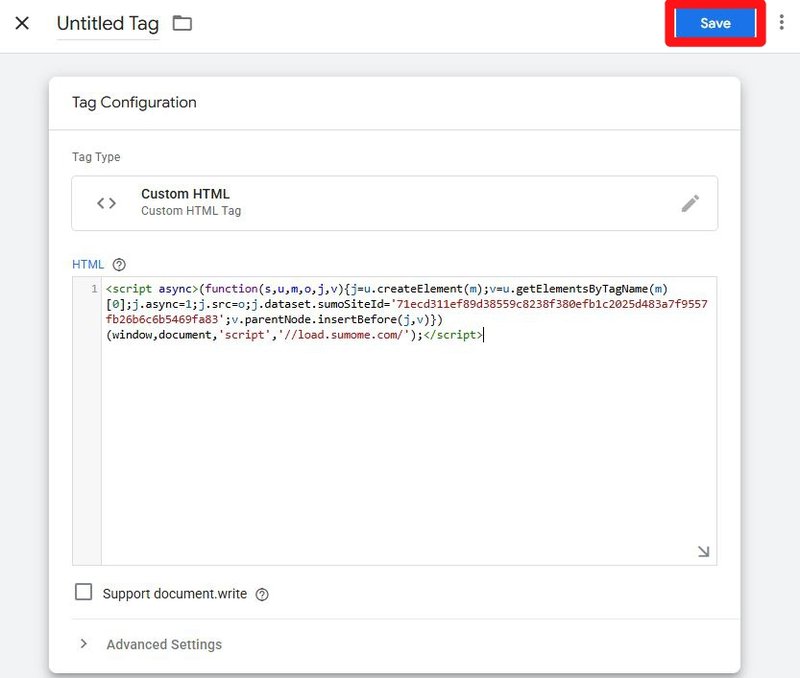The height and width of the screenshot is (678, 800).
Task: Select the Custom HTML tag type title
Action: tap(185, 194)
